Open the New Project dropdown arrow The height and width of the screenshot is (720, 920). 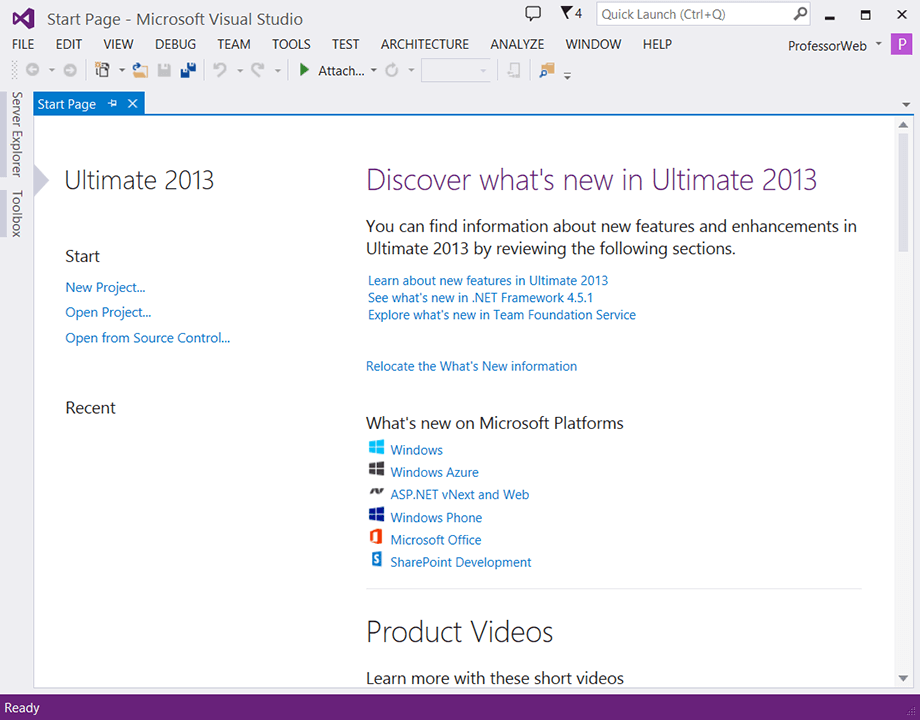[x=121, y=70]
